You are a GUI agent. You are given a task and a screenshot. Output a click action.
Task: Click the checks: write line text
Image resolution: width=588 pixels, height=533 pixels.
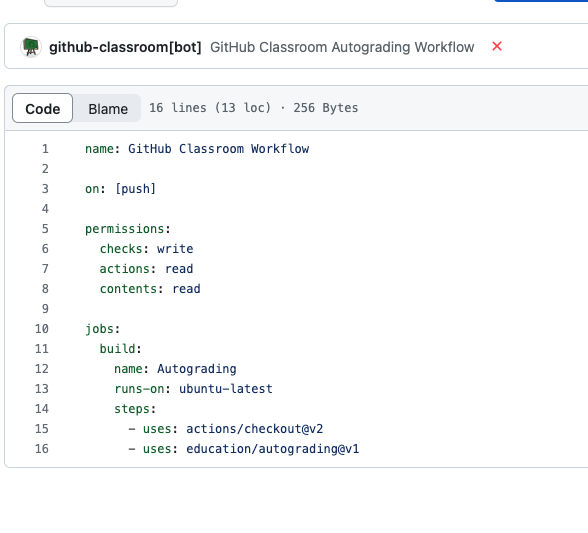[146, 249]
